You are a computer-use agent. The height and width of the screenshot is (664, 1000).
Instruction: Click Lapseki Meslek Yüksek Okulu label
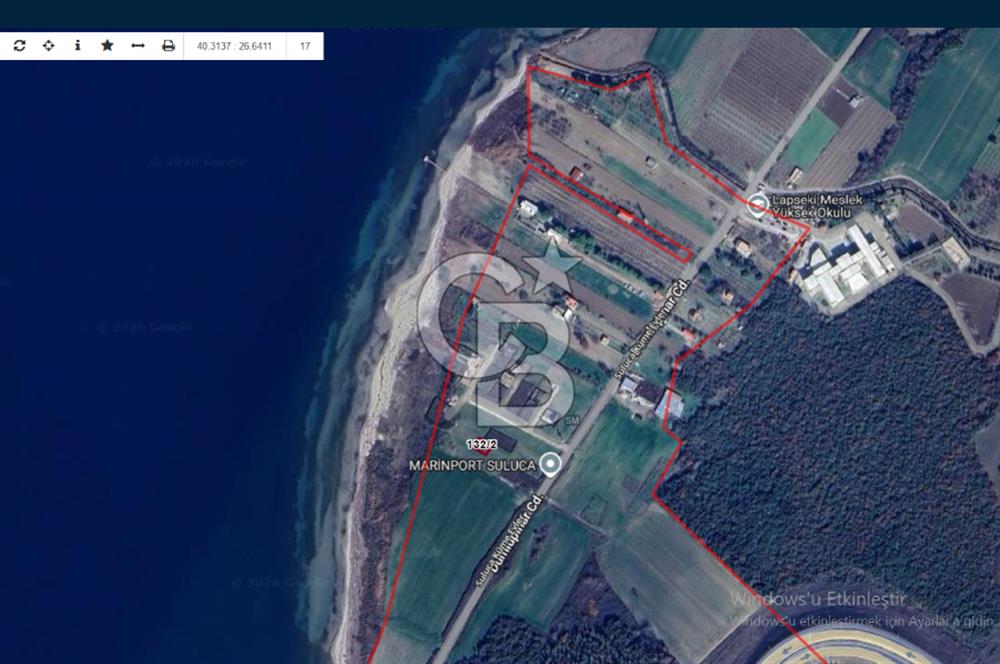(816, 206)
